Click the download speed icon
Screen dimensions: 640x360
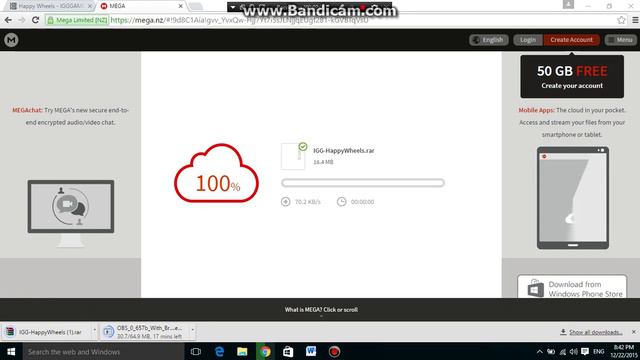(x=285, y=202)
